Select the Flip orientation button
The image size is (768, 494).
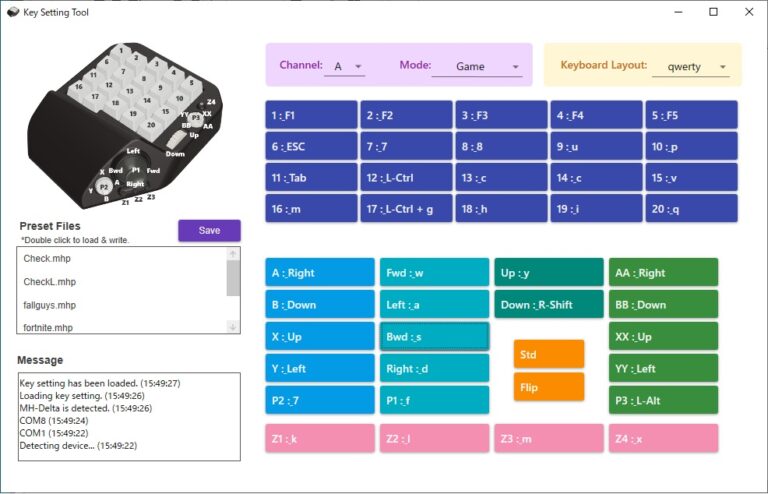coord(549,386)
